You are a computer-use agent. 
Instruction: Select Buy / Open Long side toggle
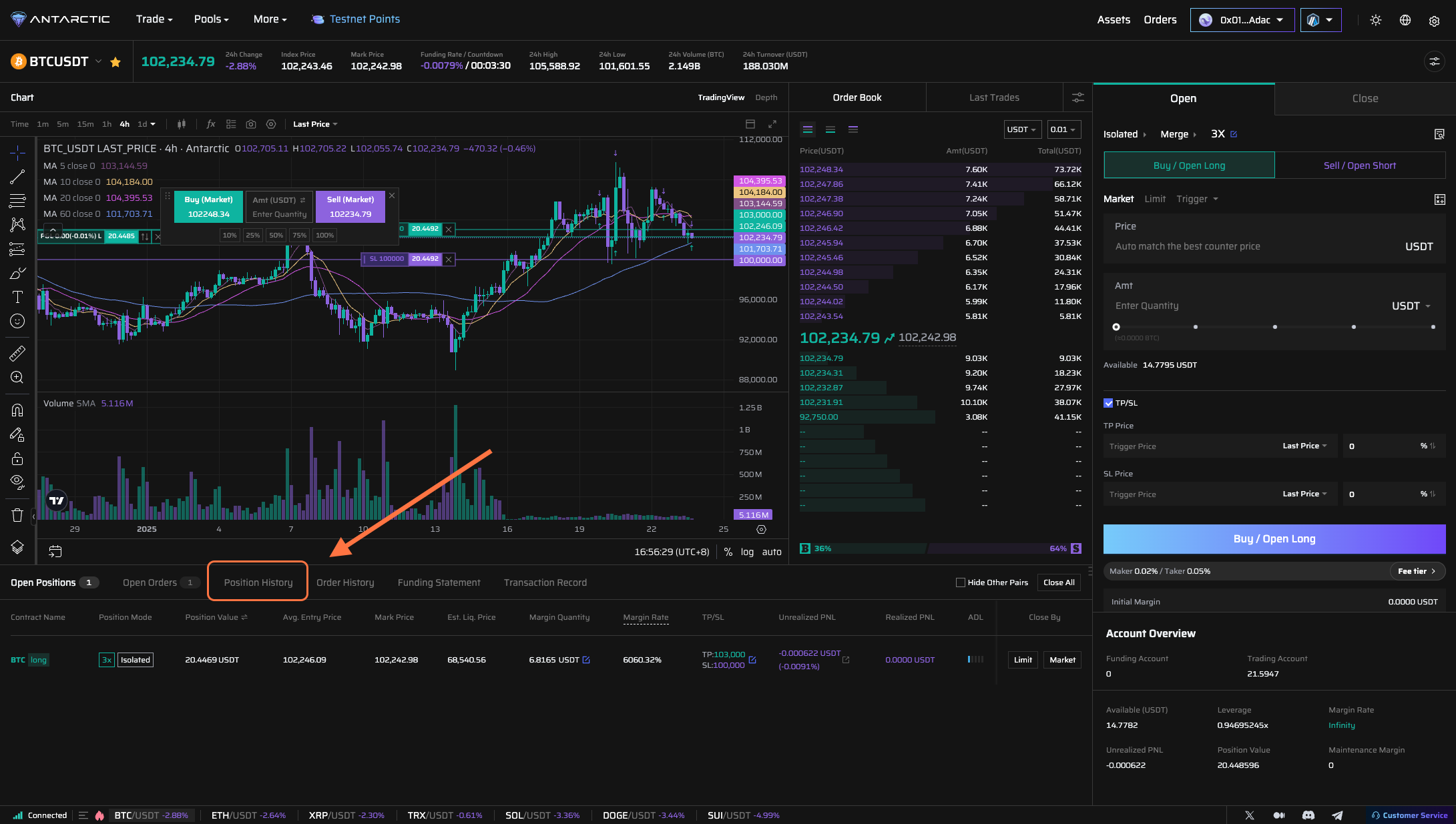1189,165
